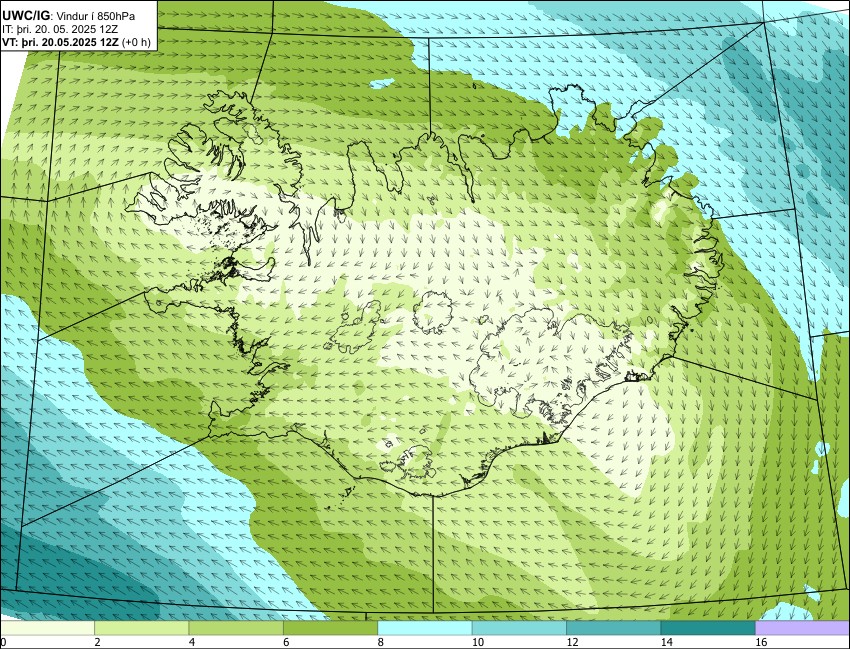
Task: Click the 'Vindur í 850hPa' label
Action: (x=96, y=16)
